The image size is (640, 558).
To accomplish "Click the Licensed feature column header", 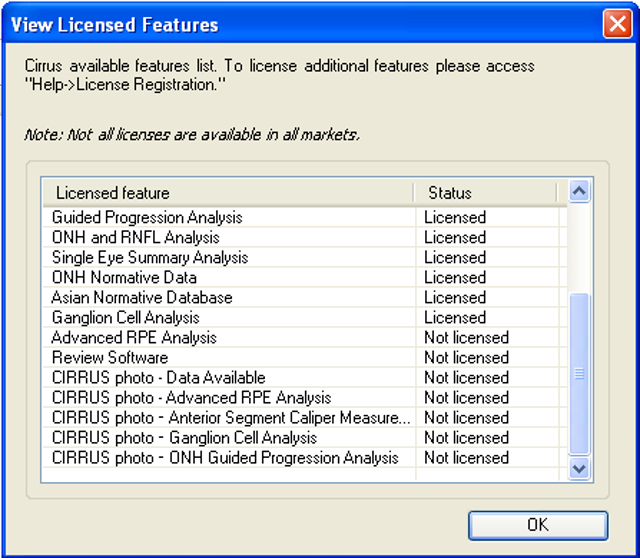I will point(228,193).
